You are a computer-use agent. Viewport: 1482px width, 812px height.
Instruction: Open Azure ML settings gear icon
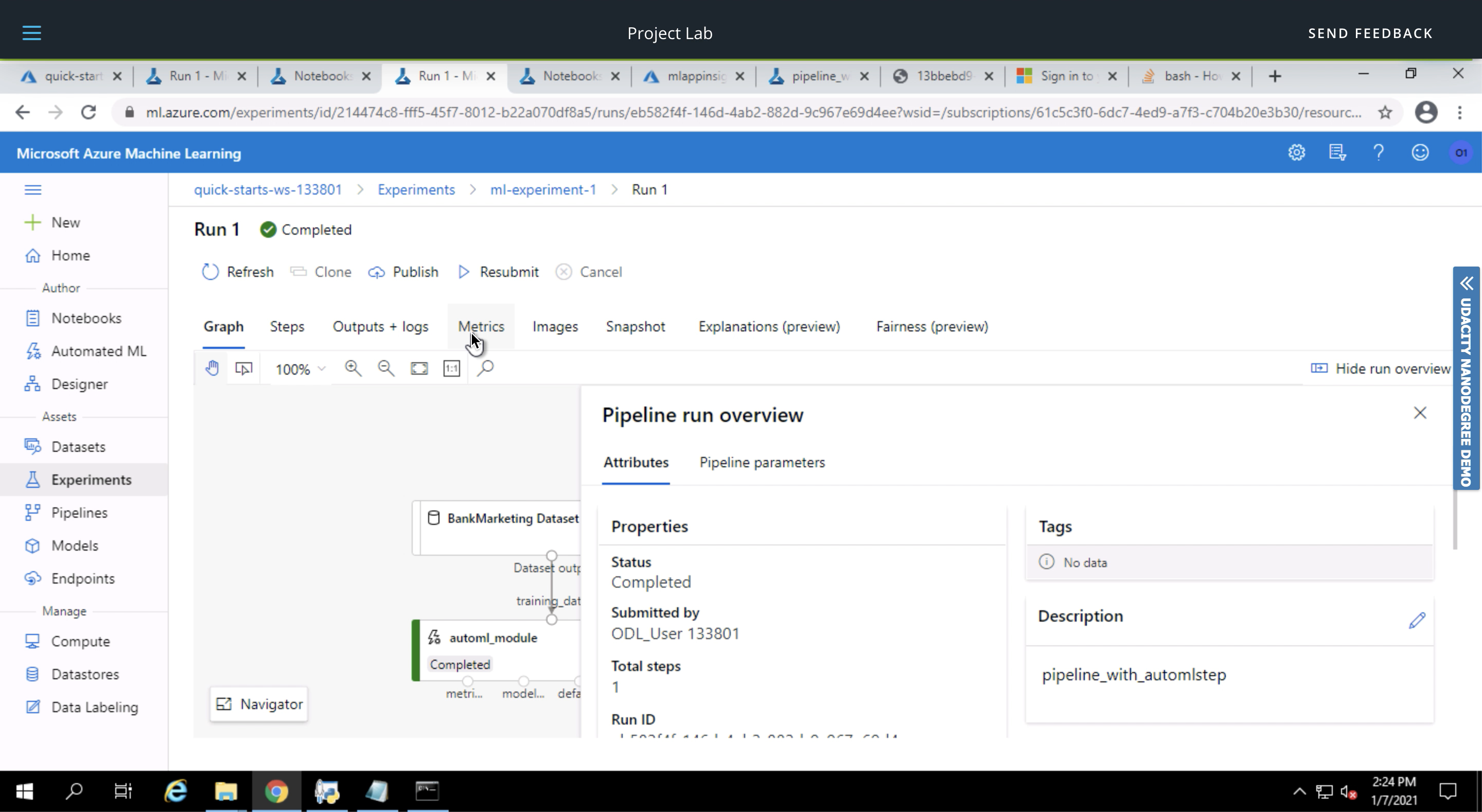point(1296,152)
